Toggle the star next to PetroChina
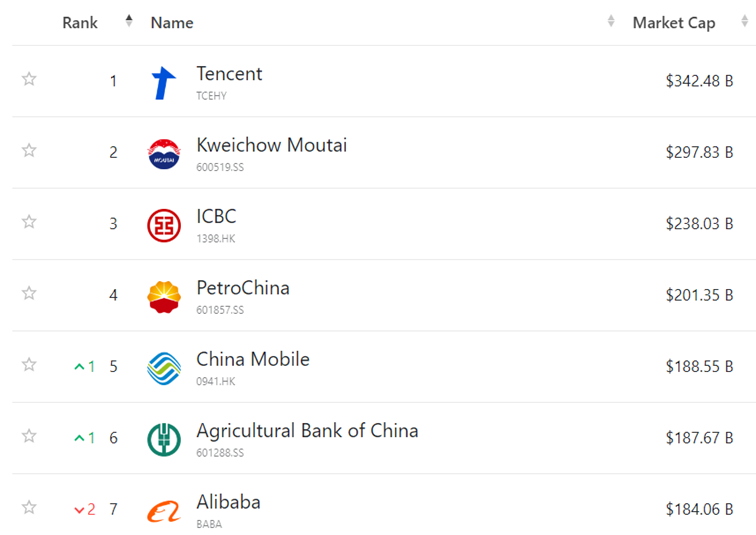 pos(29,294)
